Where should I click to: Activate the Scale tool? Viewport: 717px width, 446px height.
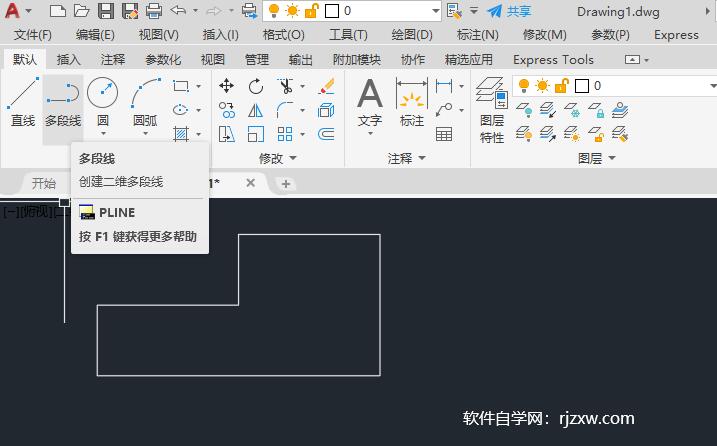coord(256,134)
